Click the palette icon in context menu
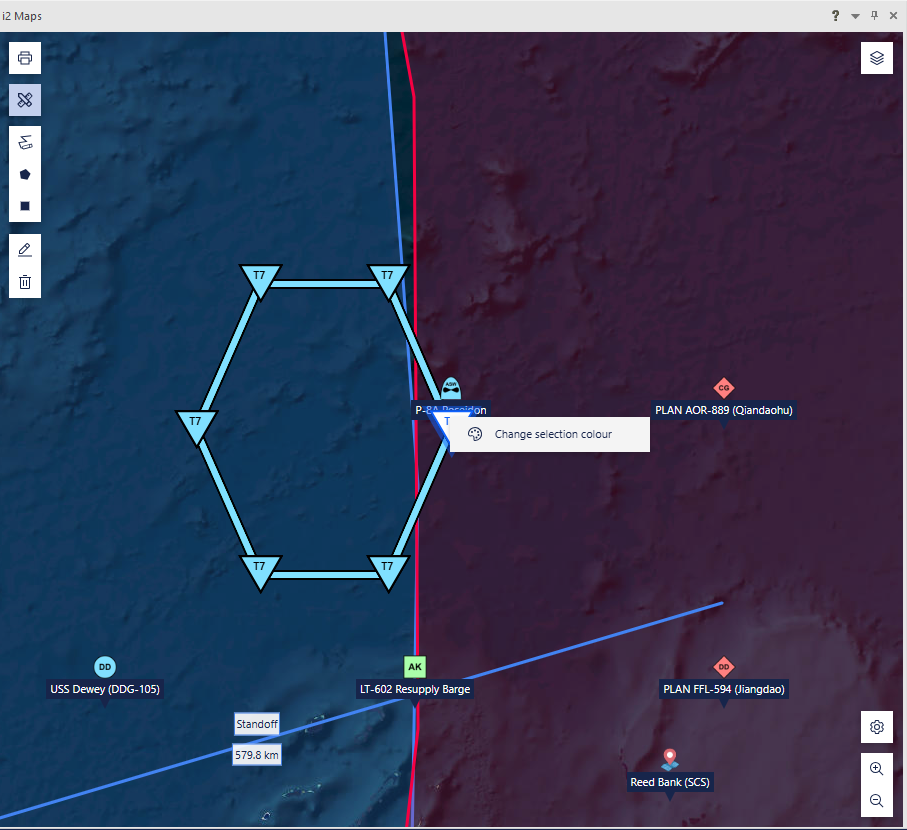The height and width of the screenshot is (830, 907). 475,435
